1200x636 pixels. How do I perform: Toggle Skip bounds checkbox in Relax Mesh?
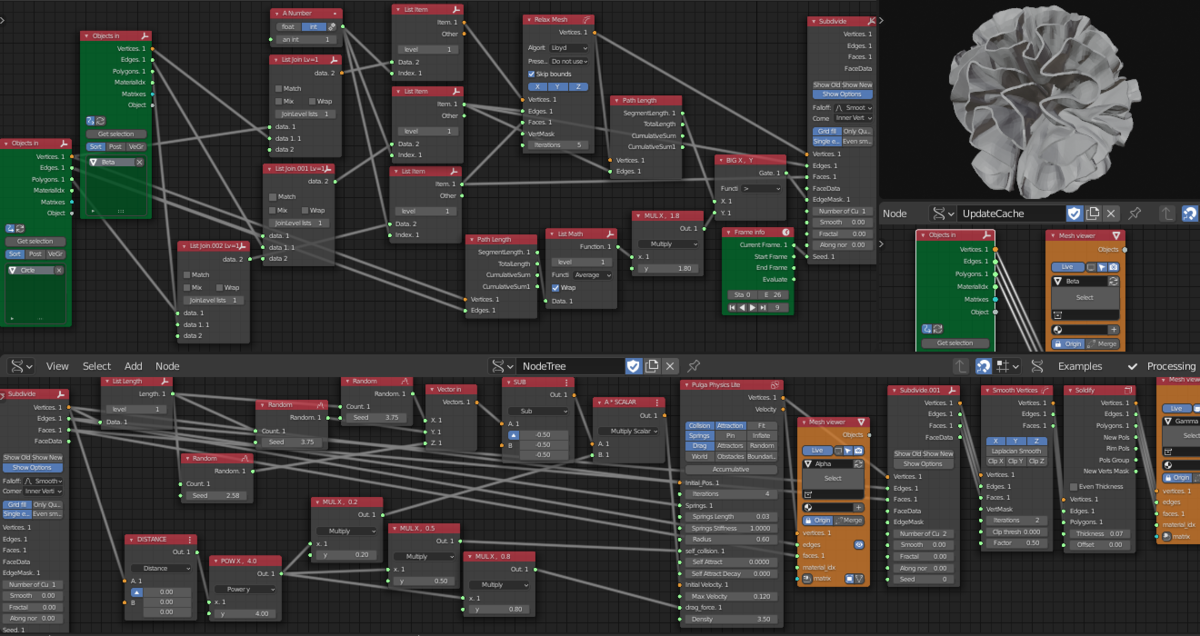[531, 74]
